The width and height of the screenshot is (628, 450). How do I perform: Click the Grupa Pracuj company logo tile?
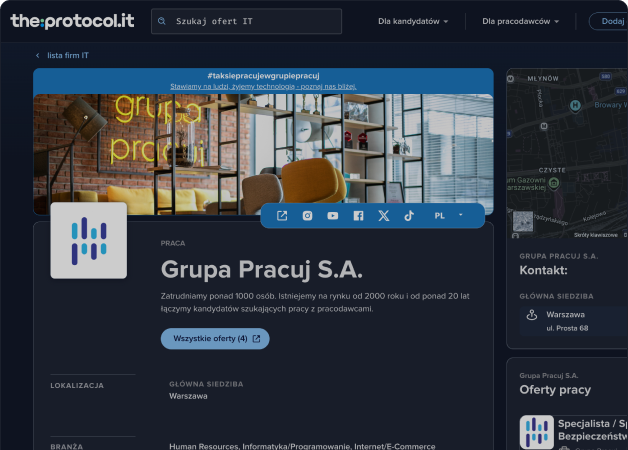tap(89, 240)
